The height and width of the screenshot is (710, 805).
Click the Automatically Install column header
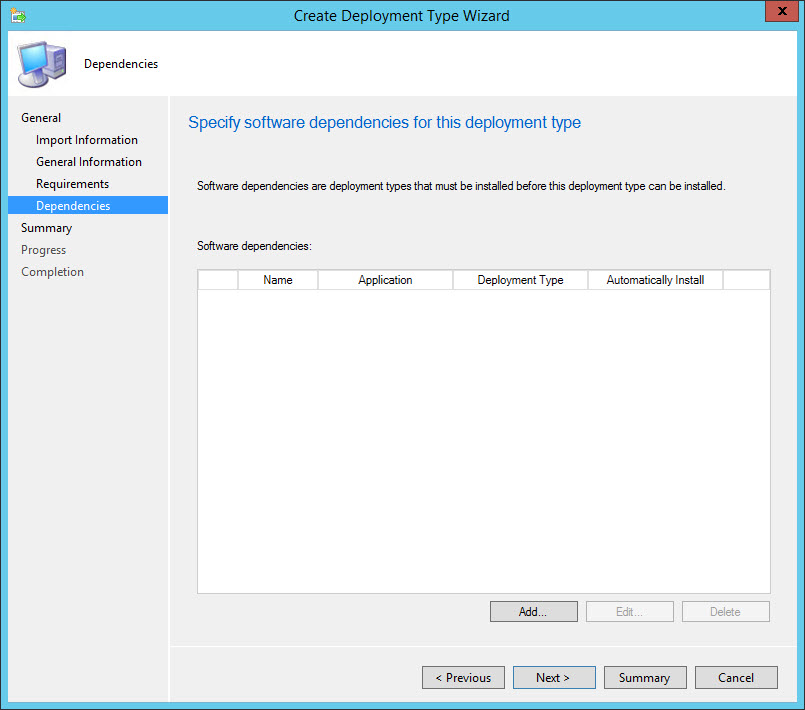655,280
